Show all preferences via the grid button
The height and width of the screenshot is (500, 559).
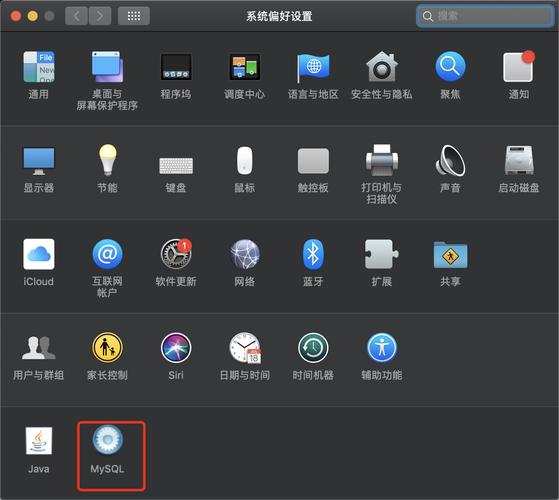tap(134, 16)
